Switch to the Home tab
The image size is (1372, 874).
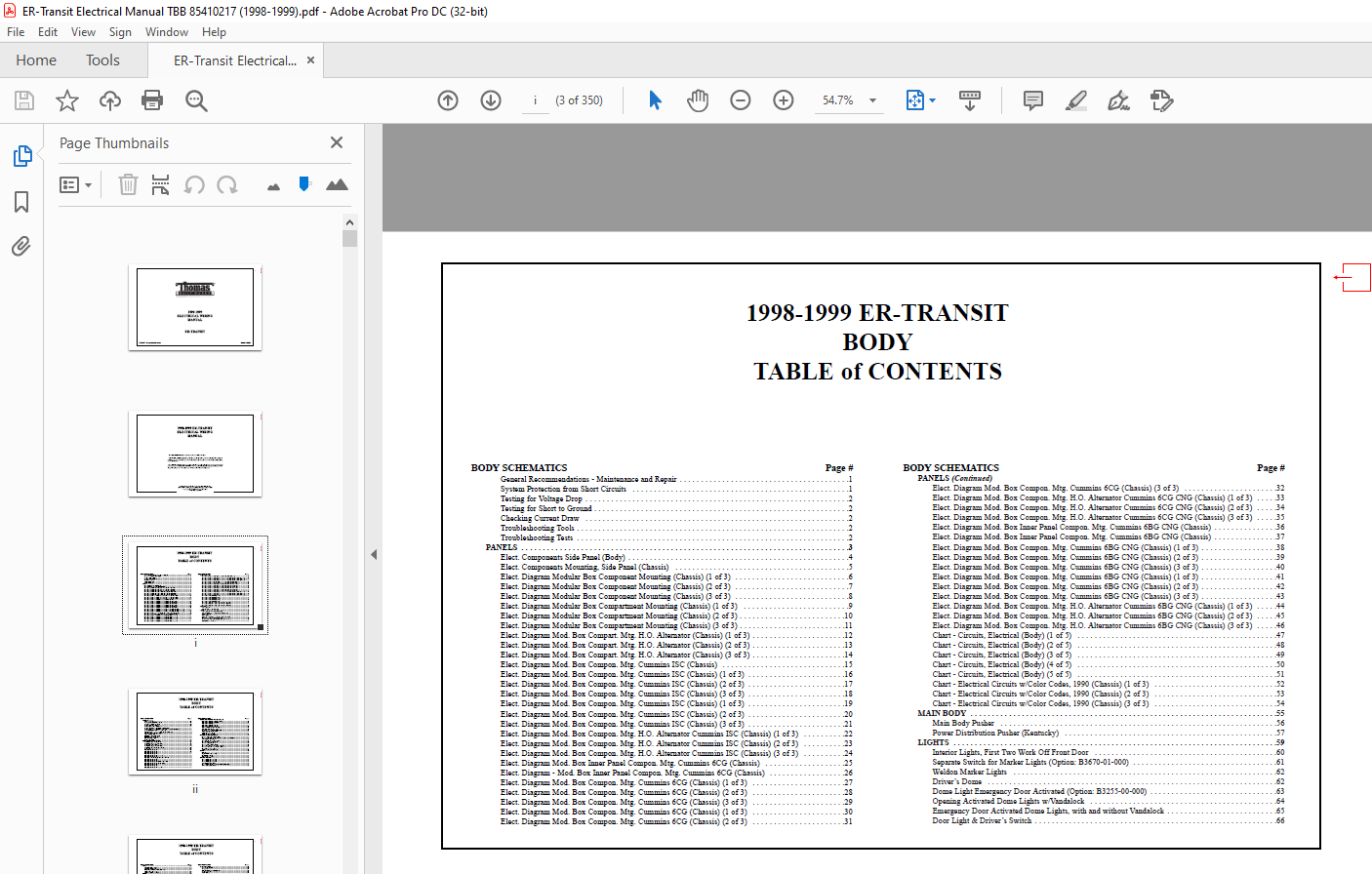coord(36,60)
